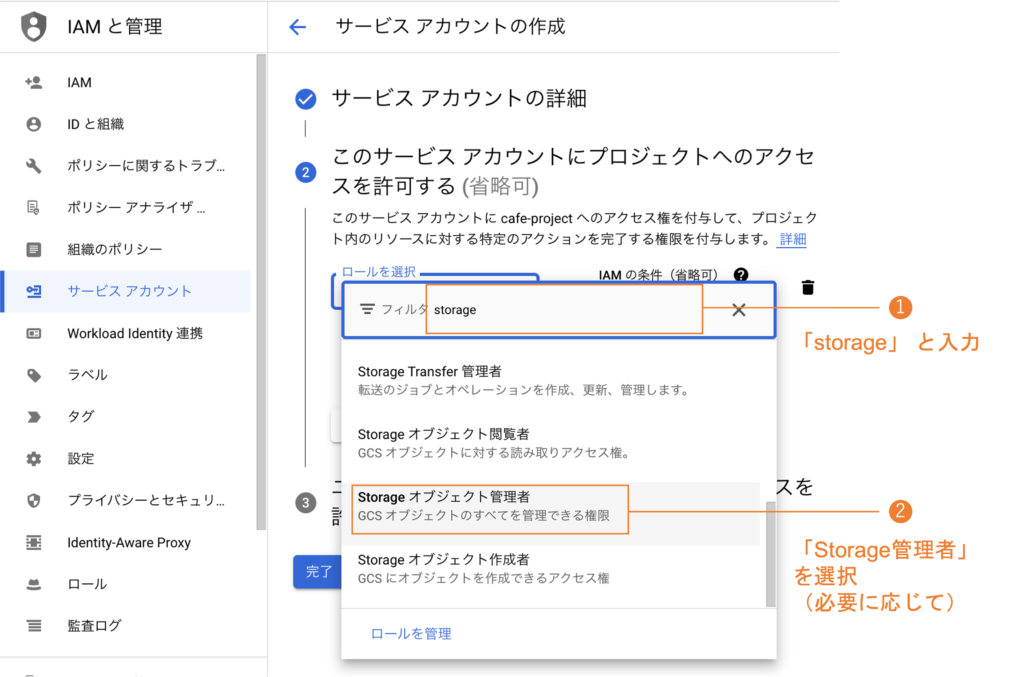Viewport: 1024px width, 677px height.
Task: Click the Workload Identity 連携 card icon
Action: coord(33,333)
